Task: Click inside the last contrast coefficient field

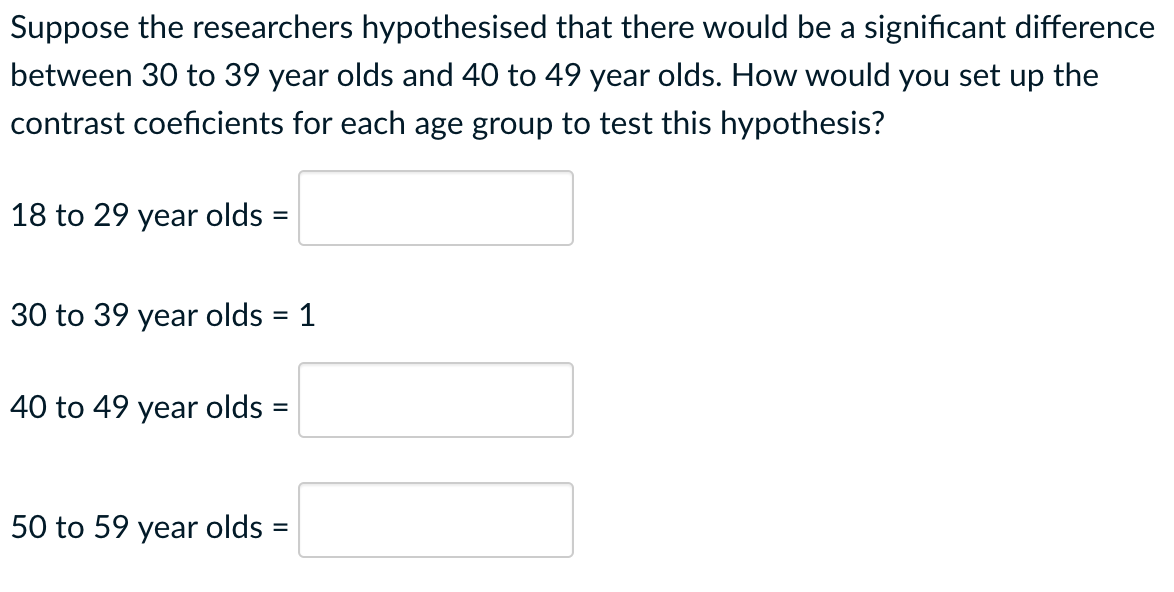Action: (435, 520)
